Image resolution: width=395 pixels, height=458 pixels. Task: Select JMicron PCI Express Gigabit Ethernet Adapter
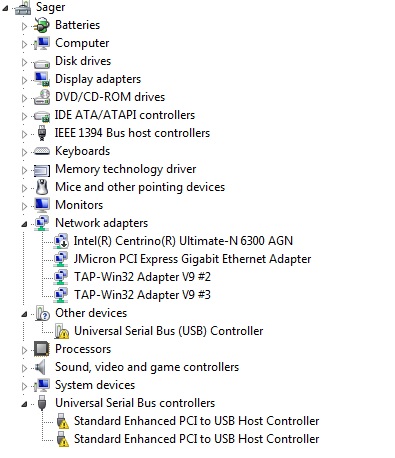point(192,259)
